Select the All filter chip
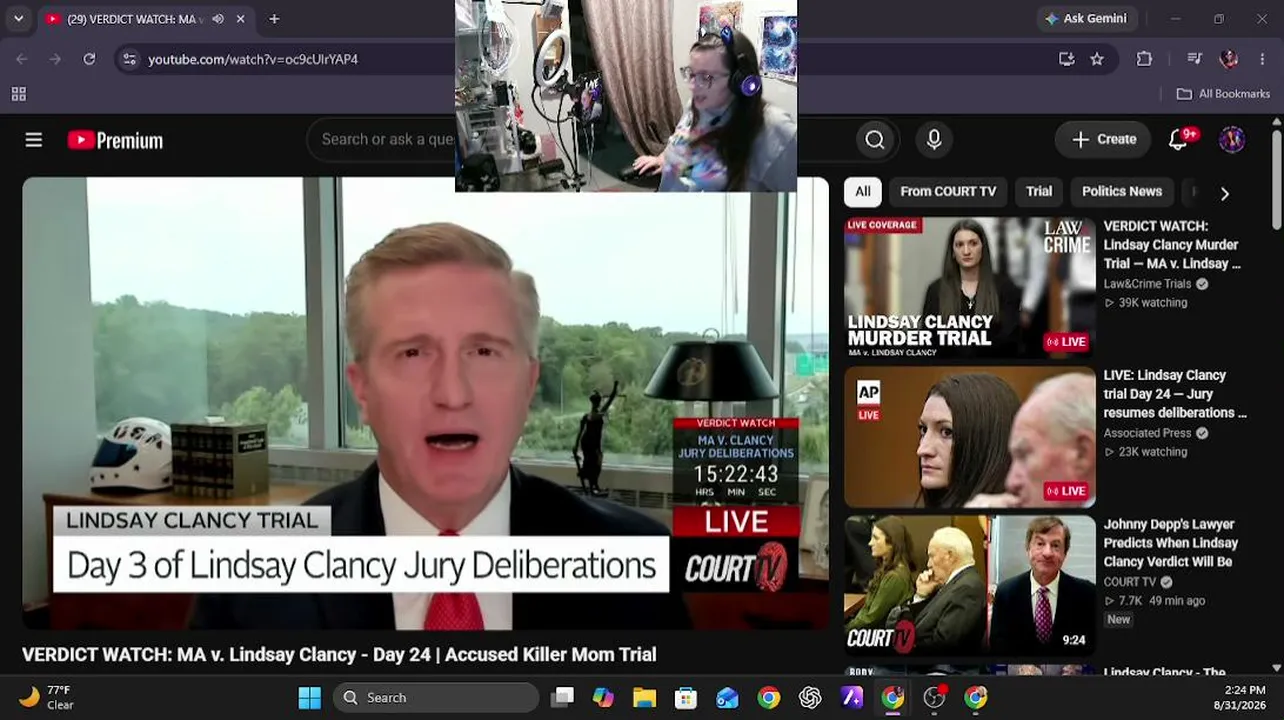The image size is (1284, 720). 863,192
